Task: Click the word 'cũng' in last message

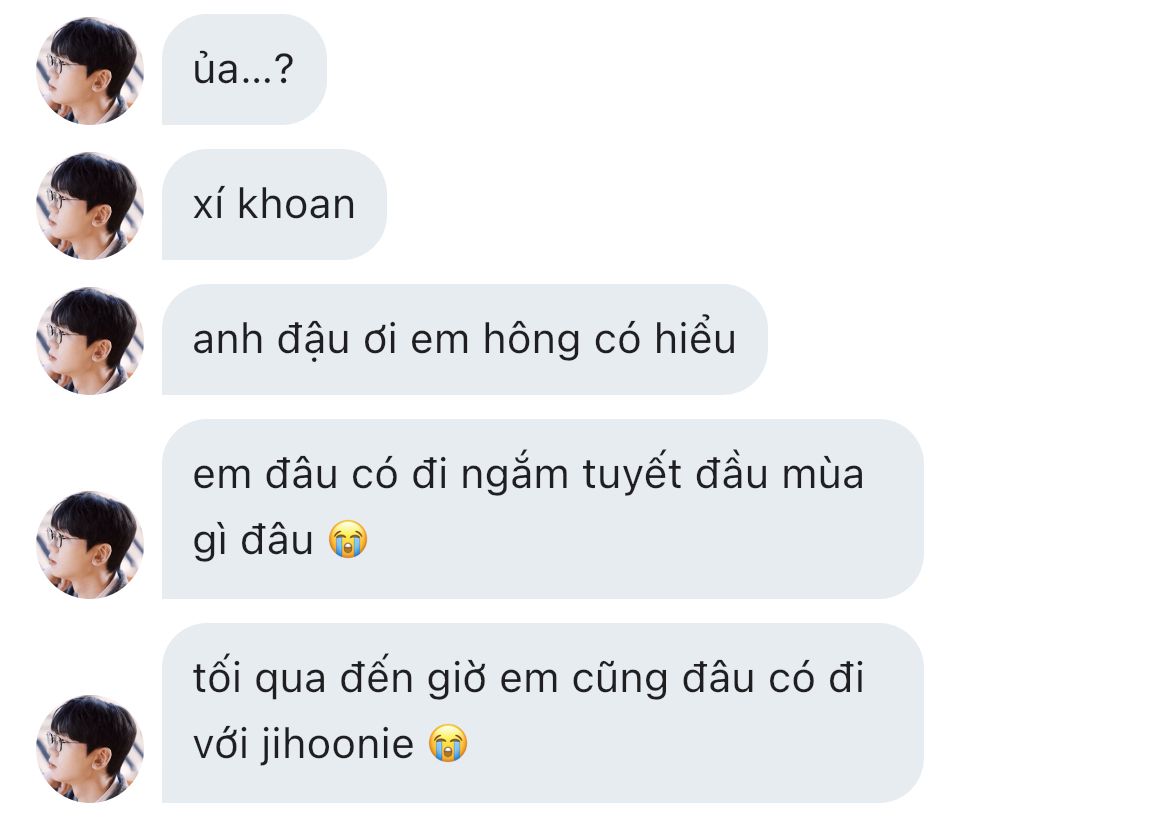Action: point(619,680)
